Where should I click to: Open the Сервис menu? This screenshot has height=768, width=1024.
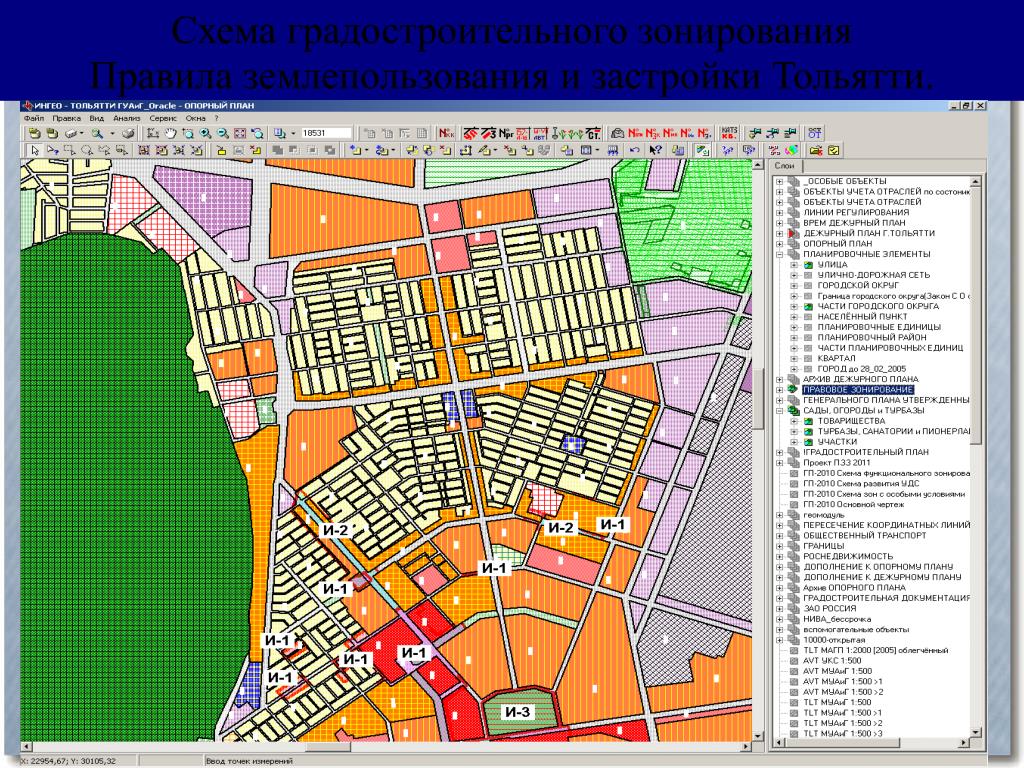pyautogui.click(x=163, y=119)
